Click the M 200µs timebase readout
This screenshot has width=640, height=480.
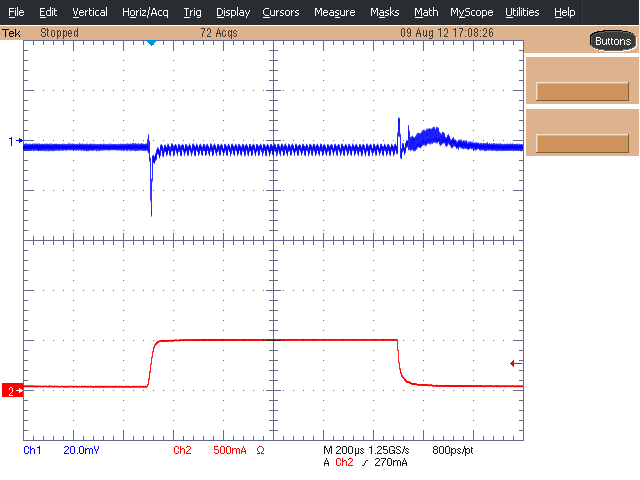click(x=344, y=450)
